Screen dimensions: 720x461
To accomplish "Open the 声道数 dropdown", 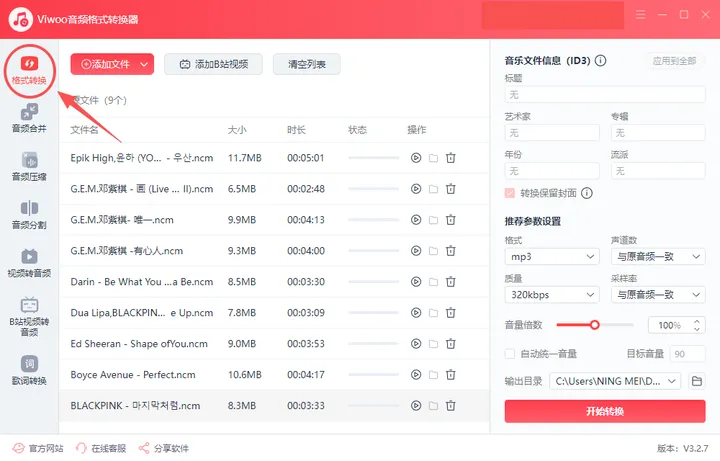I will pos(658,257).
